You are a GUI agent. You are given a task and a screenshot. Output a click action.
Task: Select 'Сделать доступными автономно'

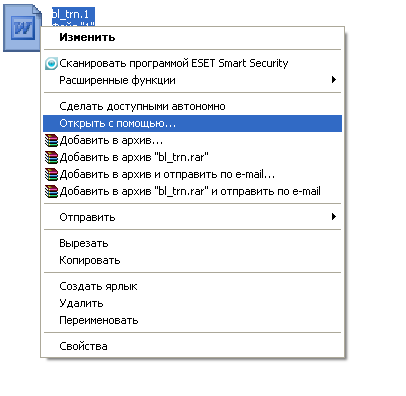click(x=193, y=106)
